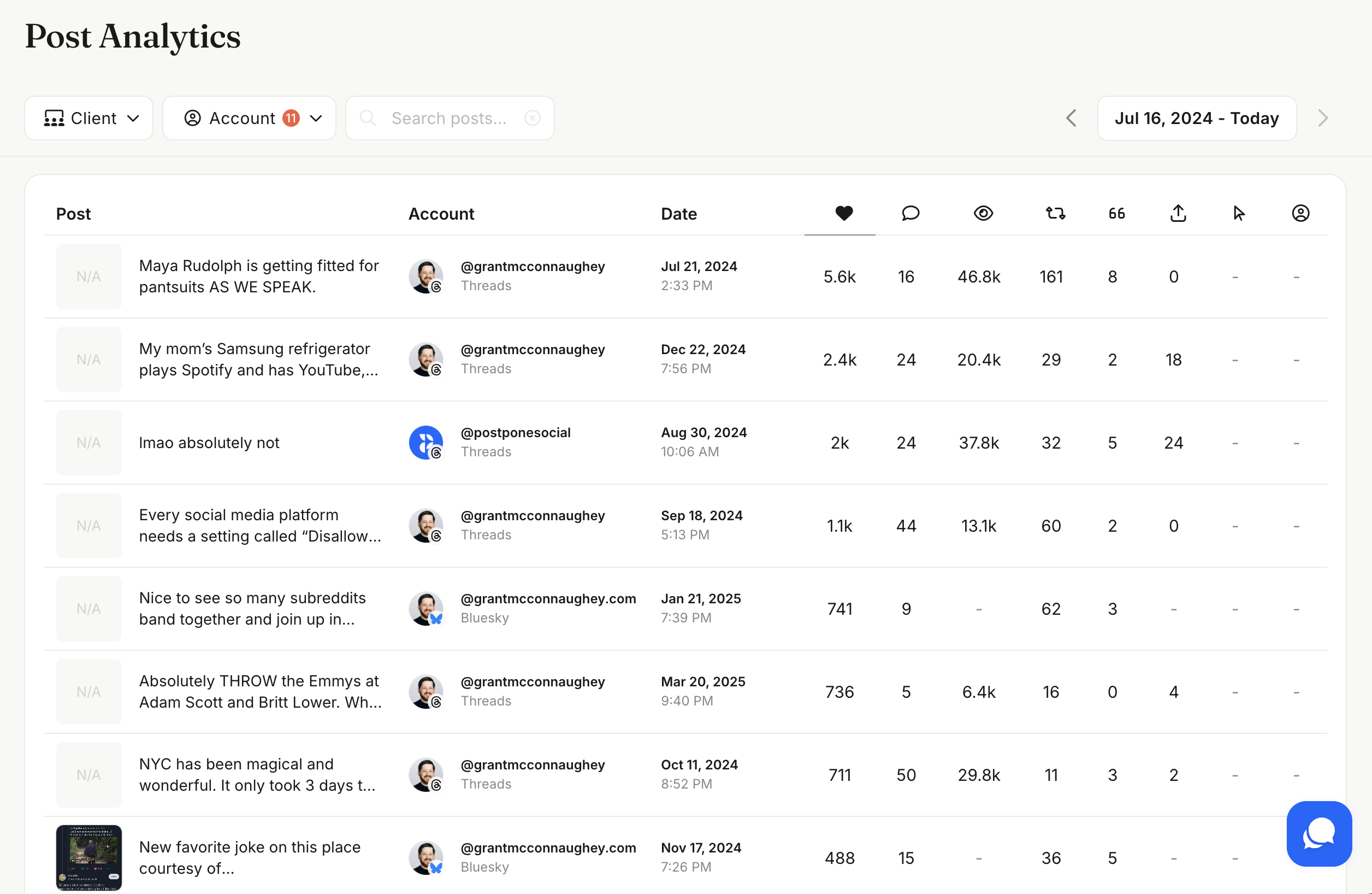Open thumbnail of New favorite joke post

click(x=89, y=858)
